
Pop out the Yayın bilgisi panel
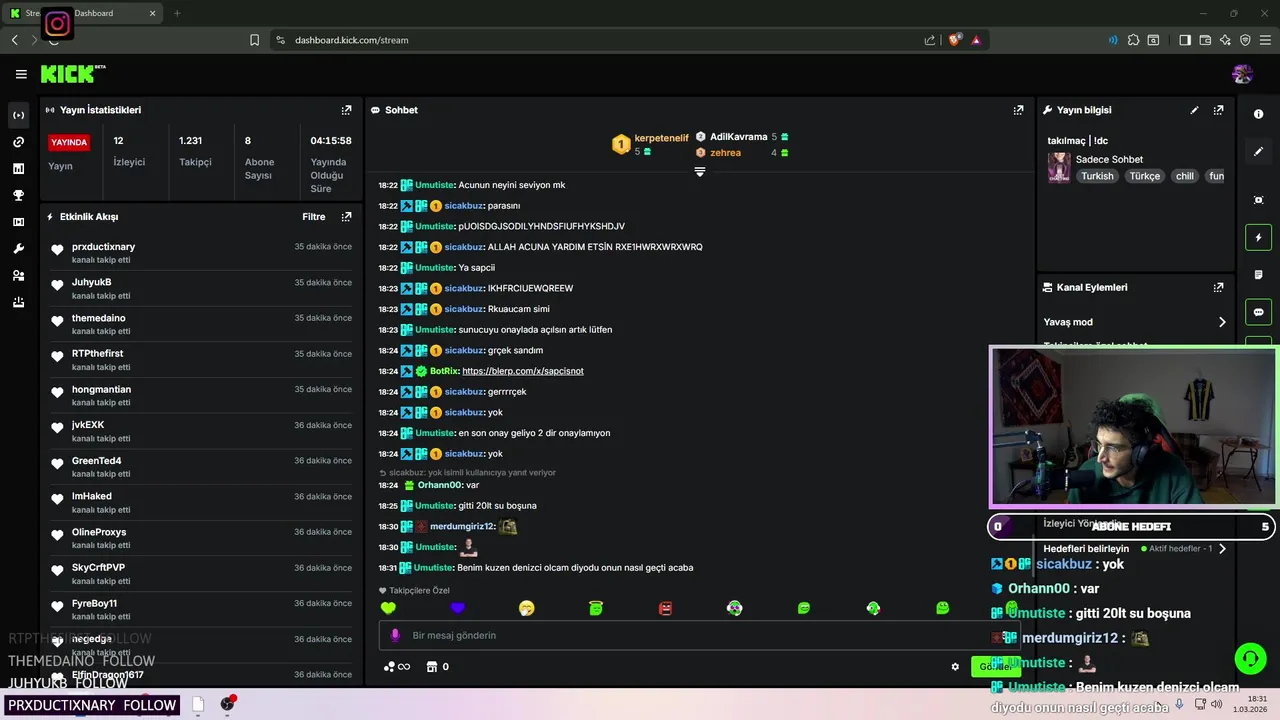1218,110
